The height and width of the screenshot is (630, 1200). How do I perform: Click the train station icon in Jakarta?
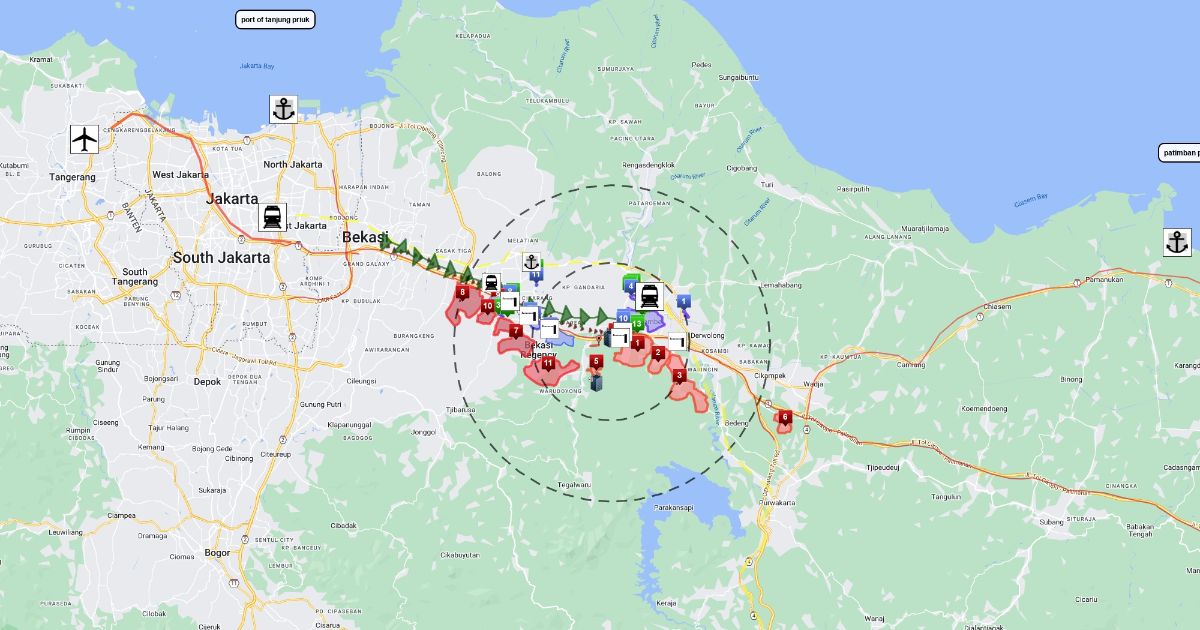click(x=271, y=217)
